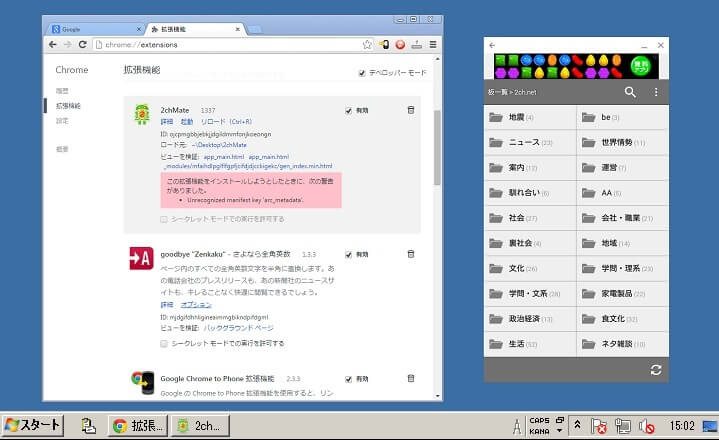Close the Google tab with its X
This screenshot has width=719, height=440.
pyautogui.click(x=138, y=29)
